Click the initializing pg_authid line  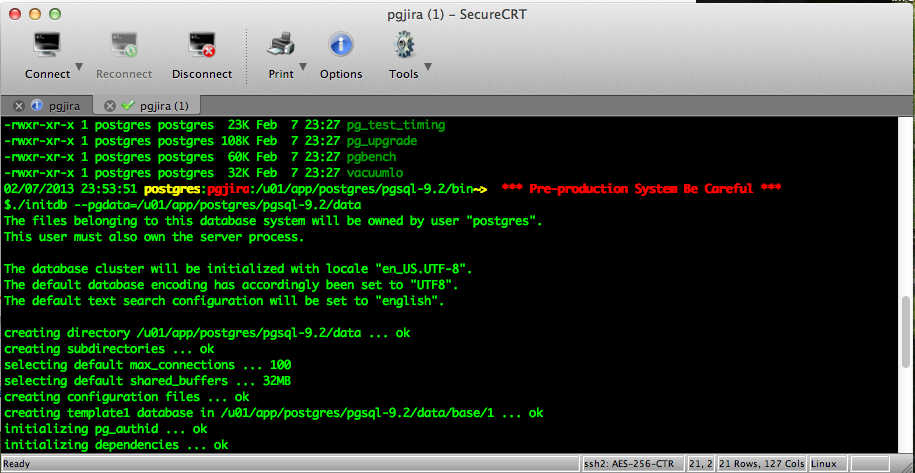pos(105,429)
